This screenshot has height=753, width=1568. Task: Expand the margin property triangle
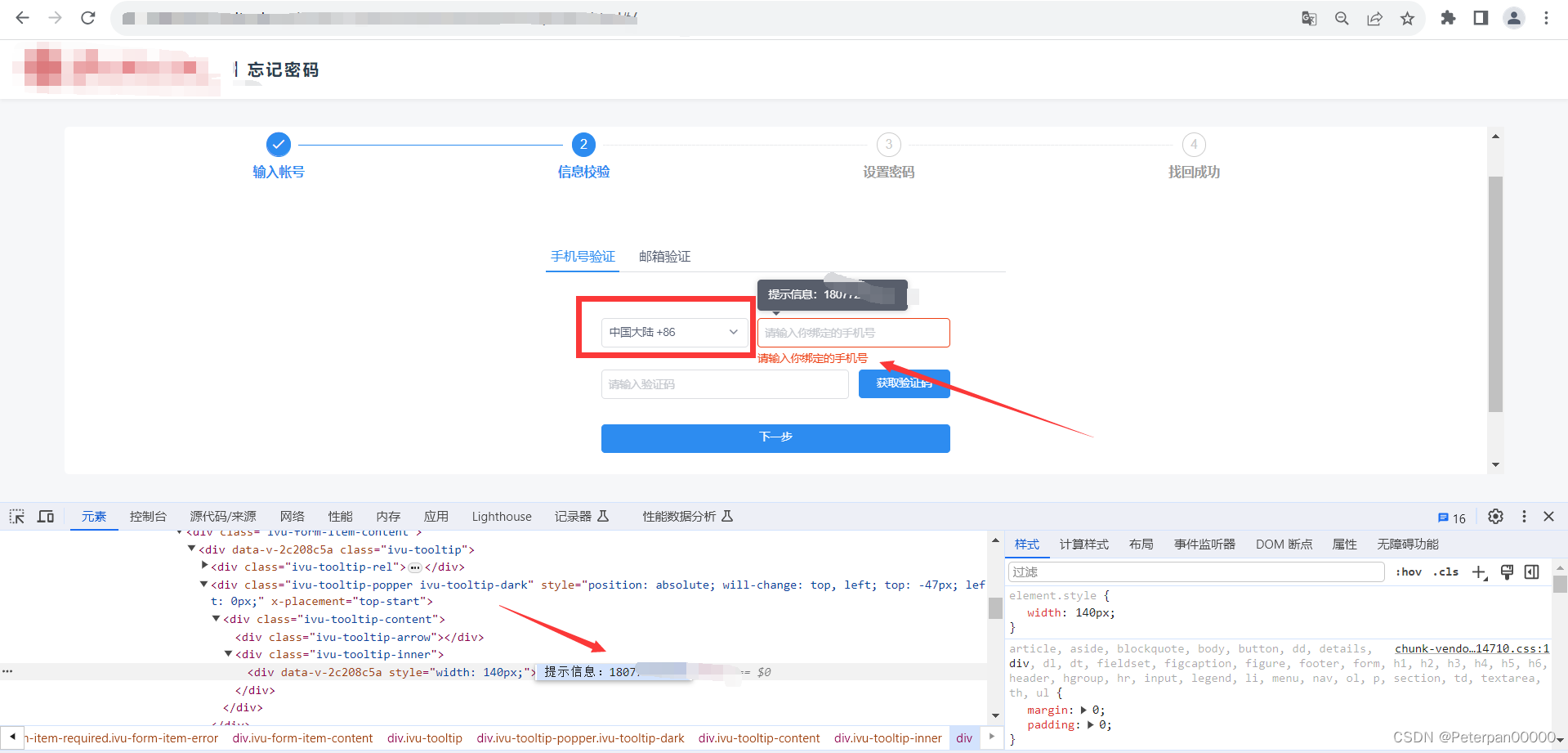point(1083,710)
